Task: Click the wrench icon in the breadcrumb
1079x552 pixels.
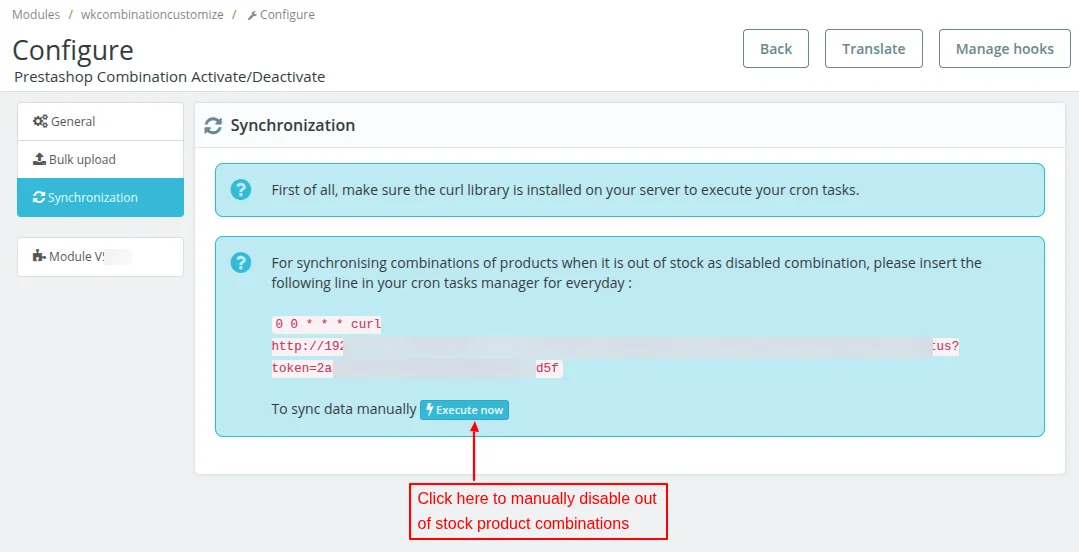Action: tap(252, 16)
